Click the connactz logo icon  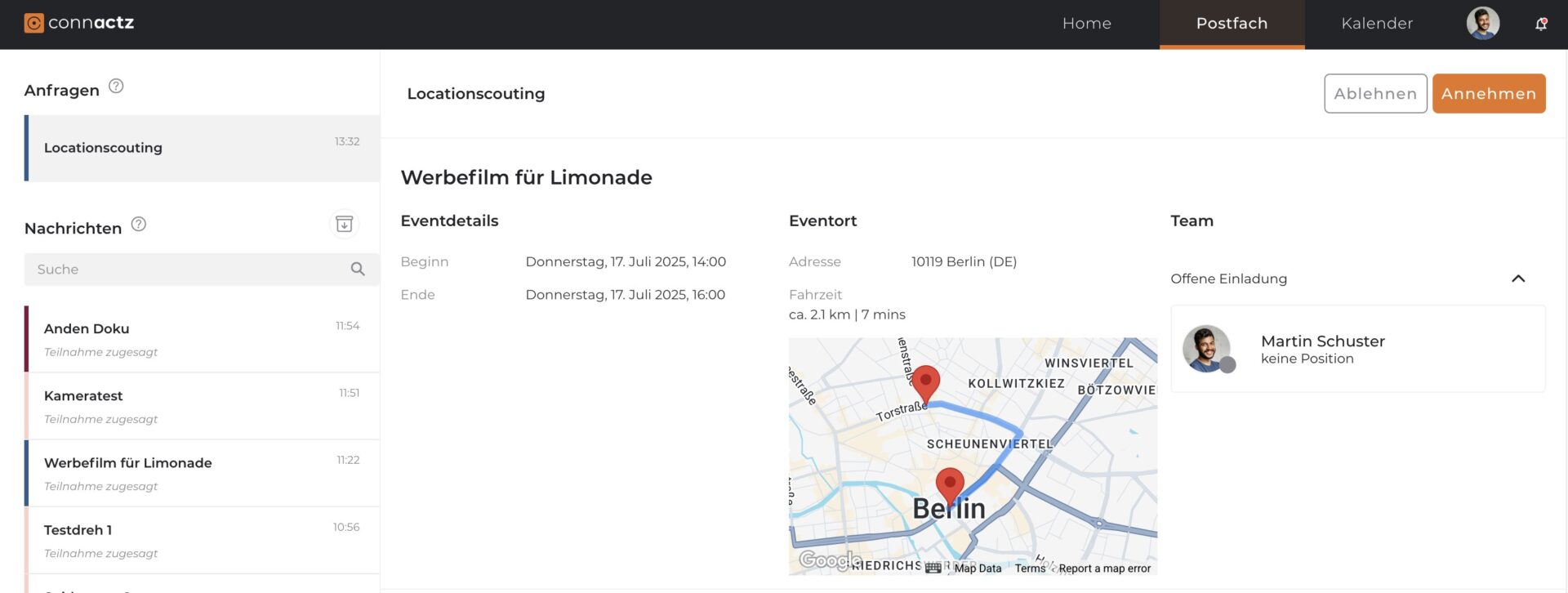tap(33, 23)
